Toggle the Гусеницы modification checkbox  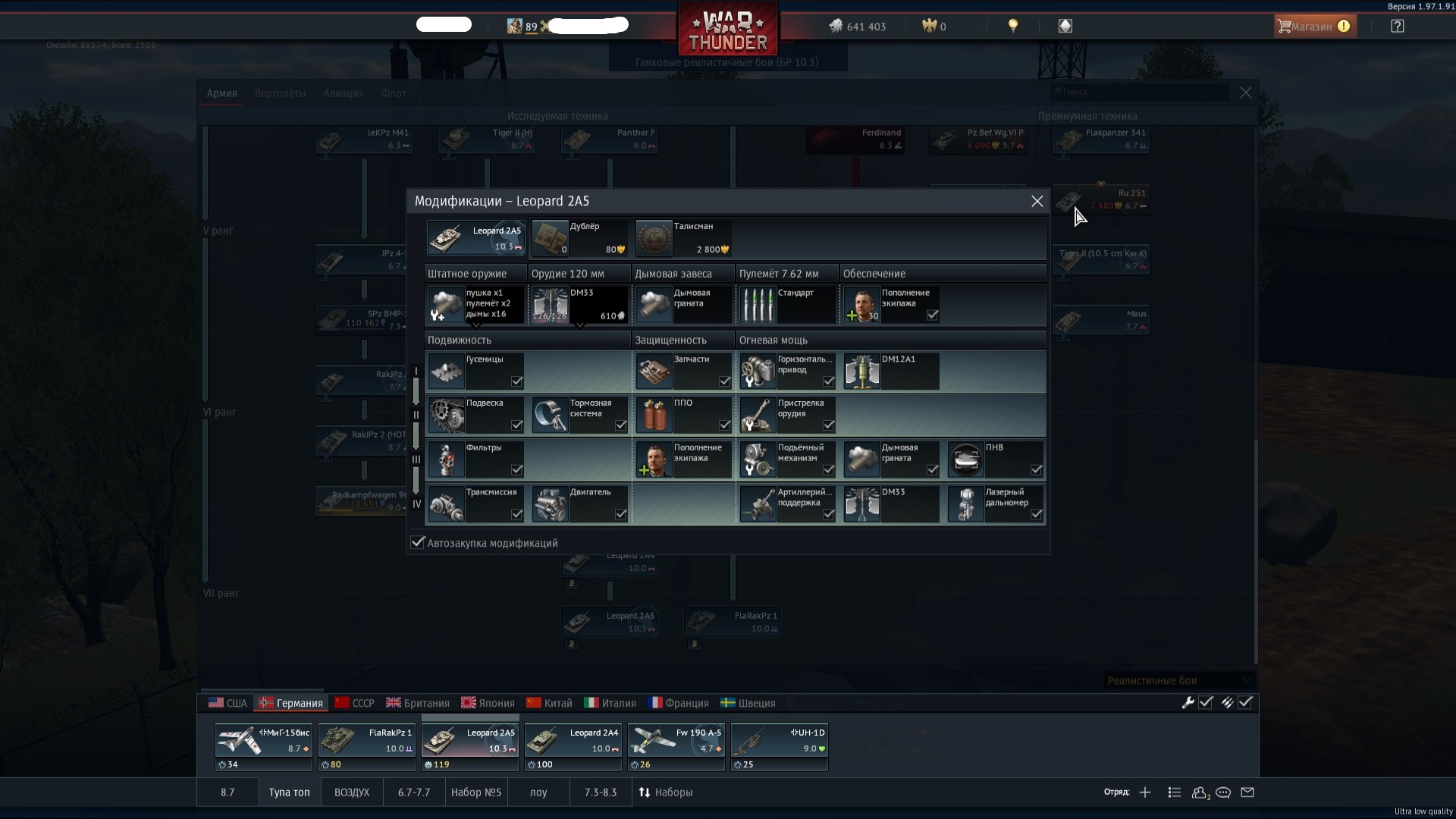pos(517,381)
